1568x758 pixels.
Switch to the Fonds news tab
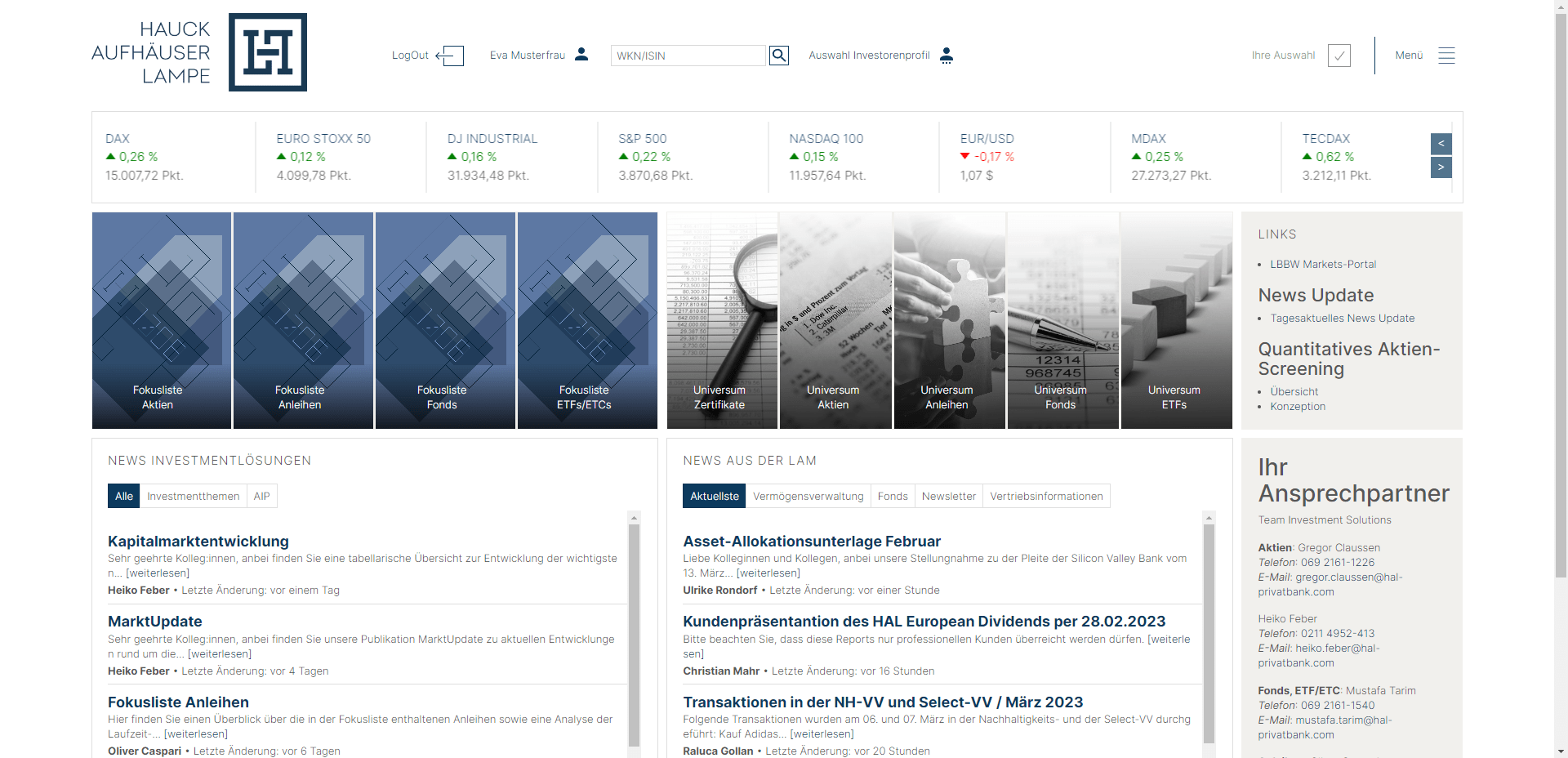(x=893, y=496)
